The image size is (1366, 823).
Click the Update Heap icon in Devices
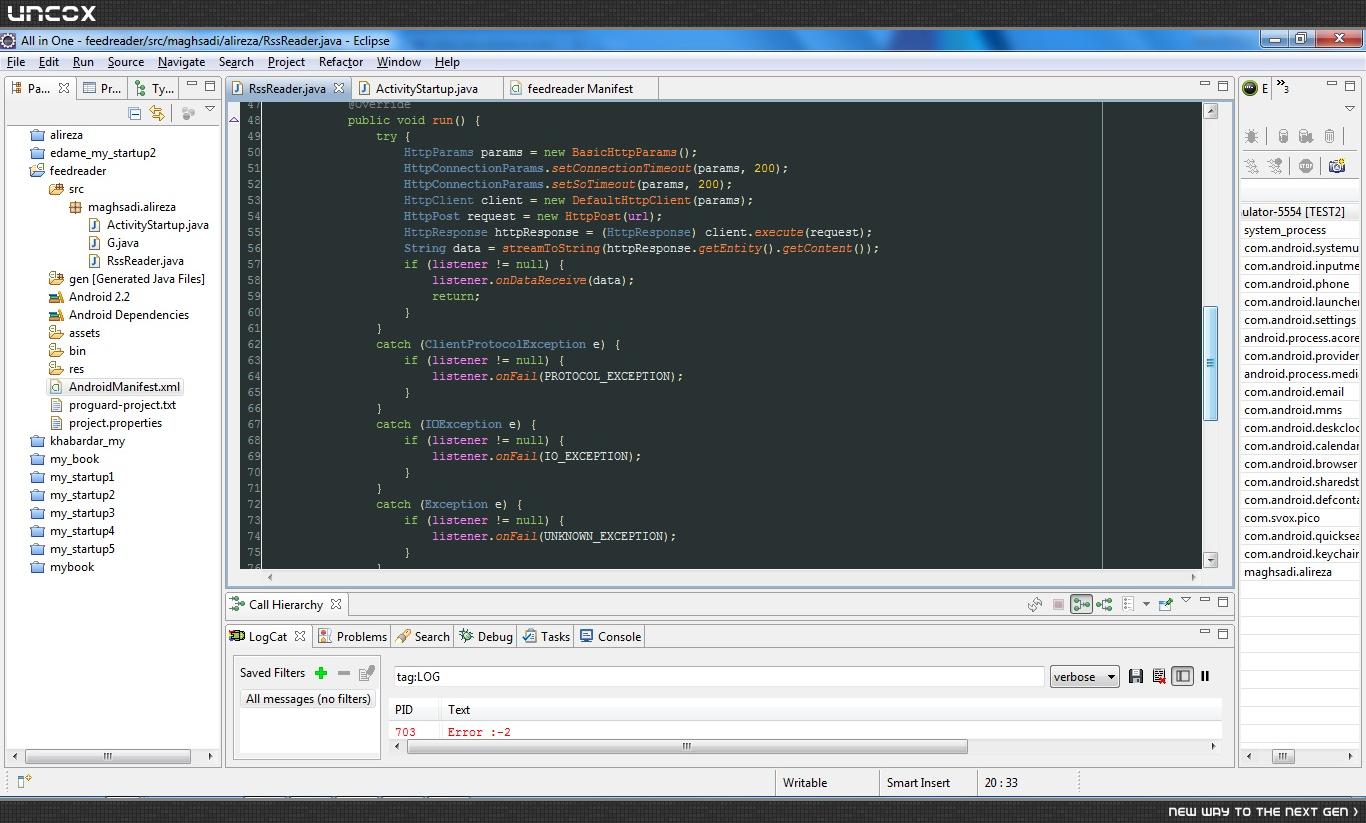1283,136
